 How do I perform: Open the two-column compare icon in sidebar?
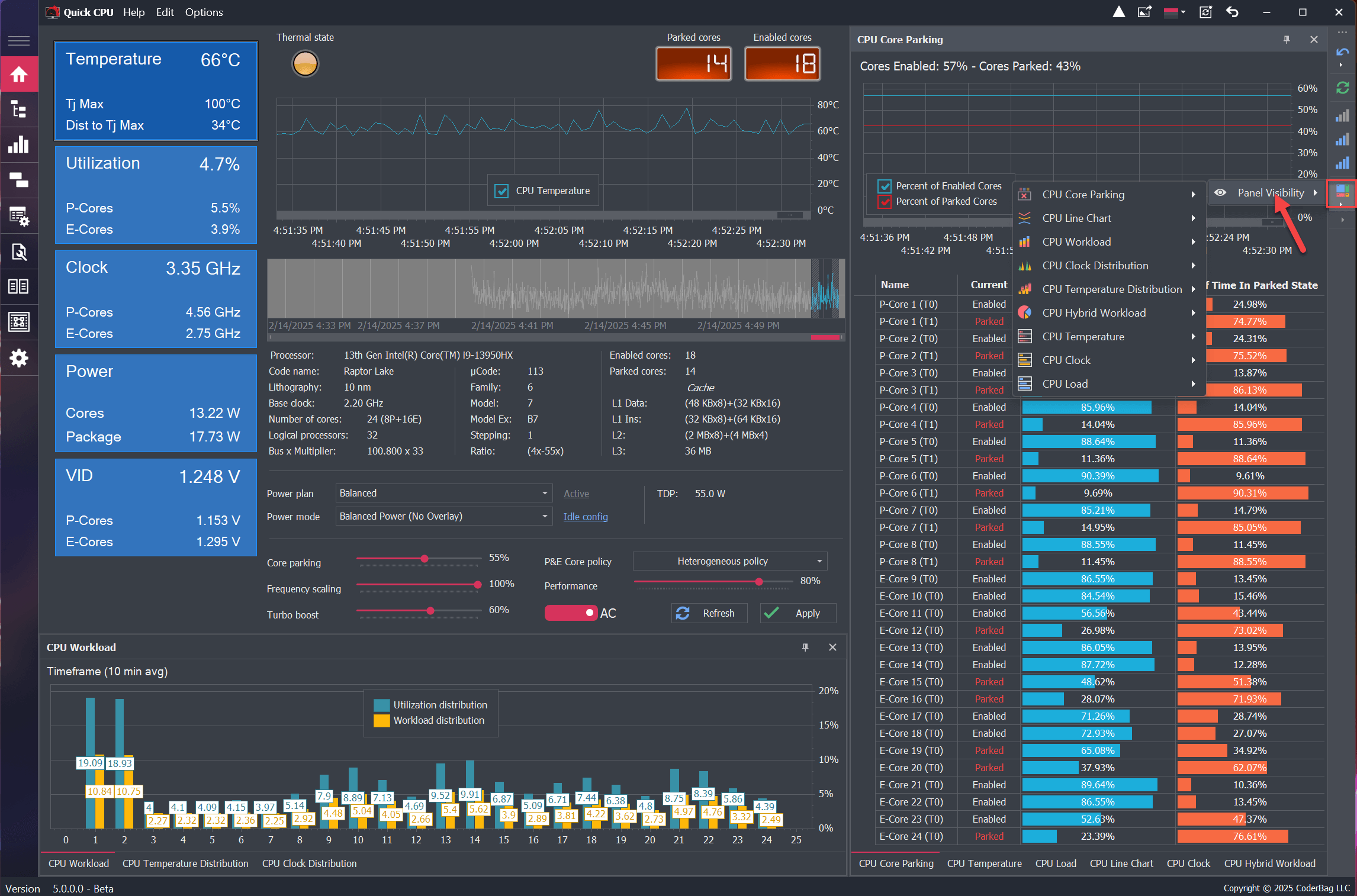coord(19,287)
